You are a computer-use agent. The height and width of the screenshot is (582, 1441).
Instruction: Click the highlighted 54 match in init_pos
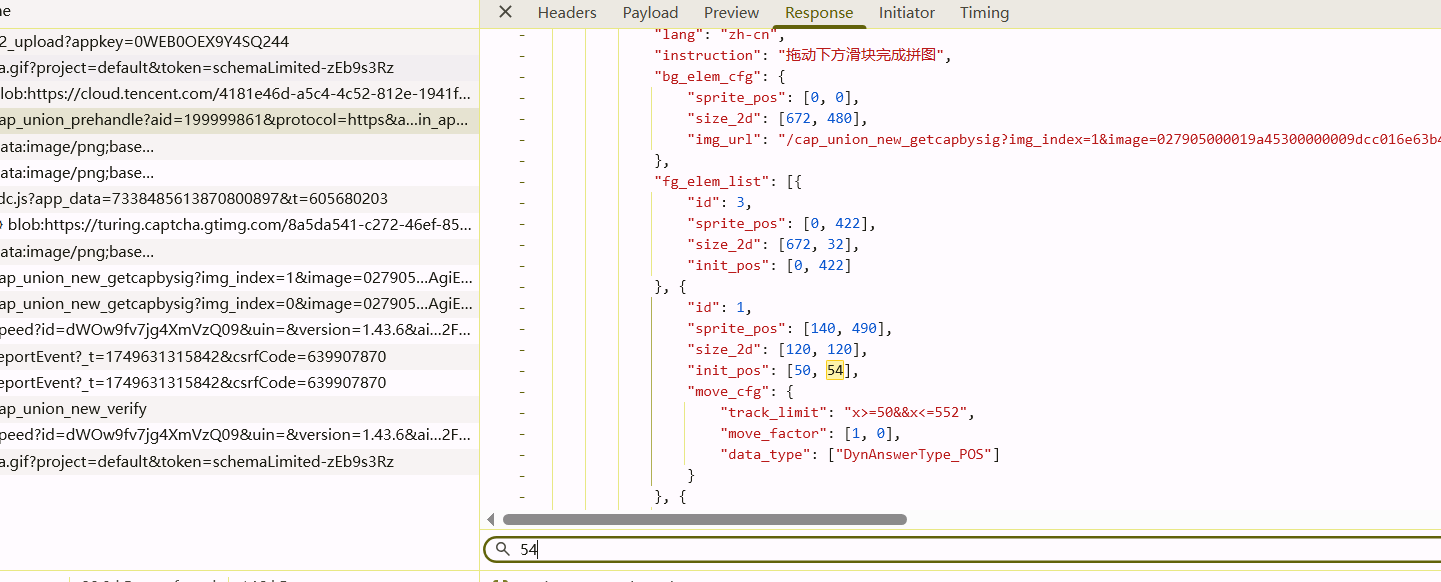click(x=836, y=371)
